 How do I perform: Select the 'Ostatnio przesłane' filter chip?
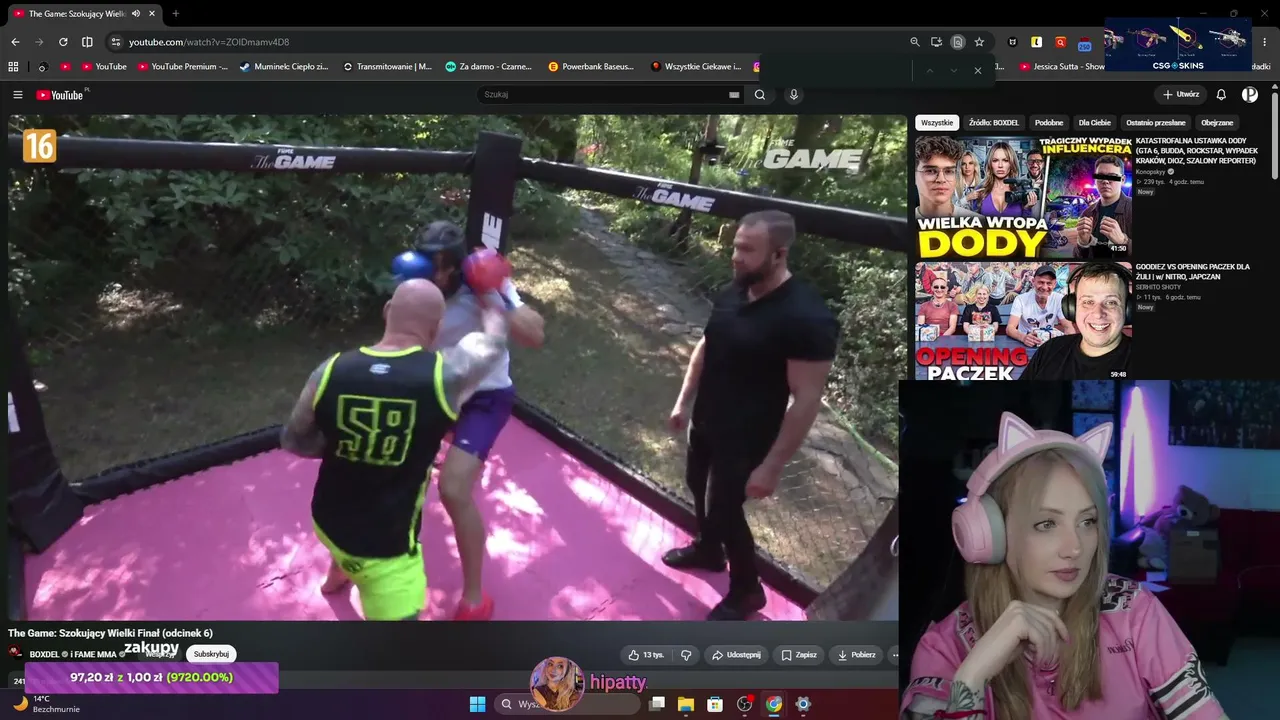(1156, 123)
